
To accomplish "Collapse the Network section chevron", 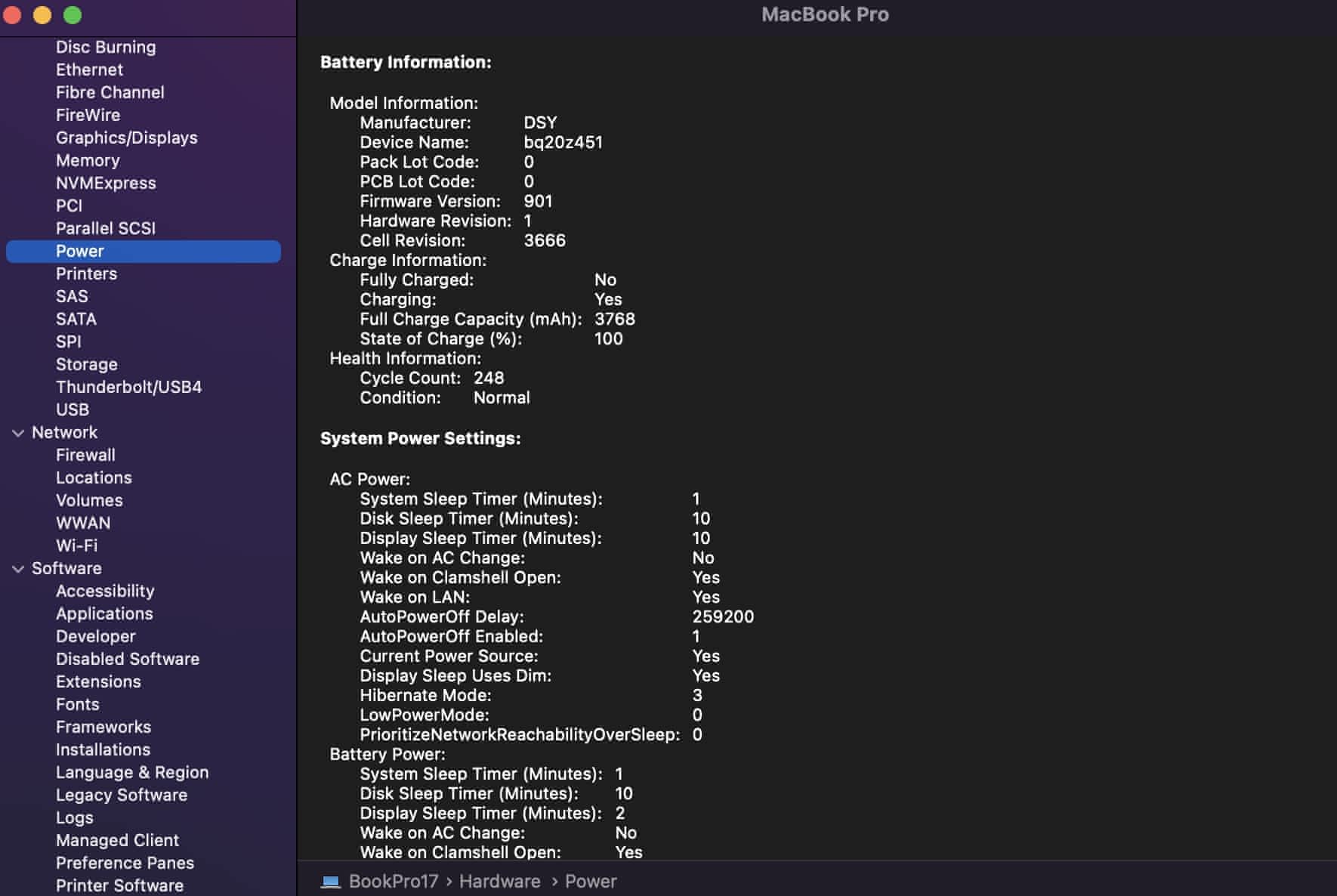I will (18, 433).
